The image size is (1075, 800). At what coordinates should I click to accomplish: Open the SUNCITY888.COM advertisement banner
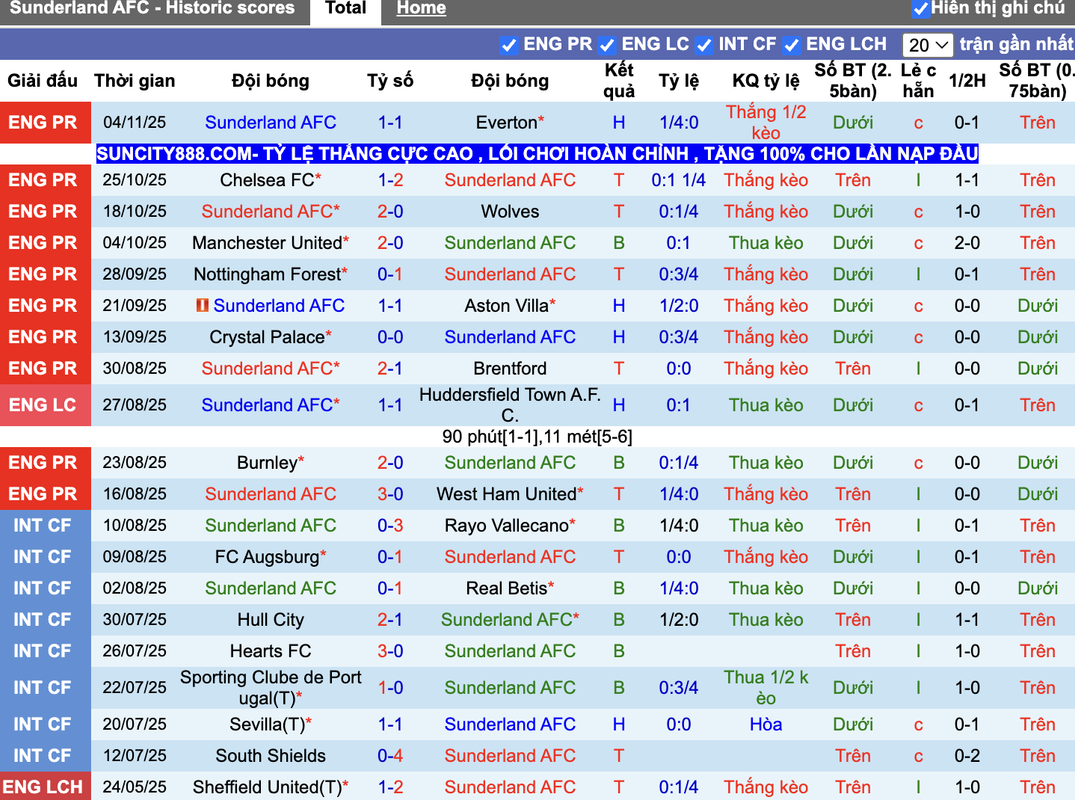click(537, 154)
